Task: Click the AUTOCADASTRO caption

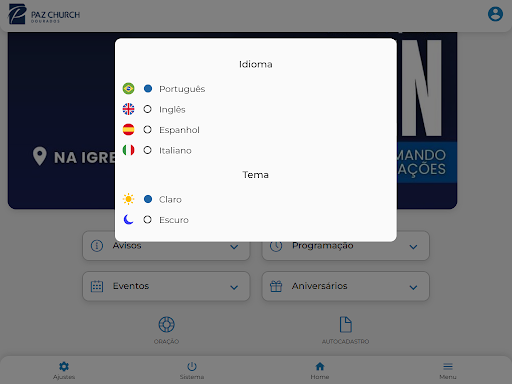Action: point(346,342)
